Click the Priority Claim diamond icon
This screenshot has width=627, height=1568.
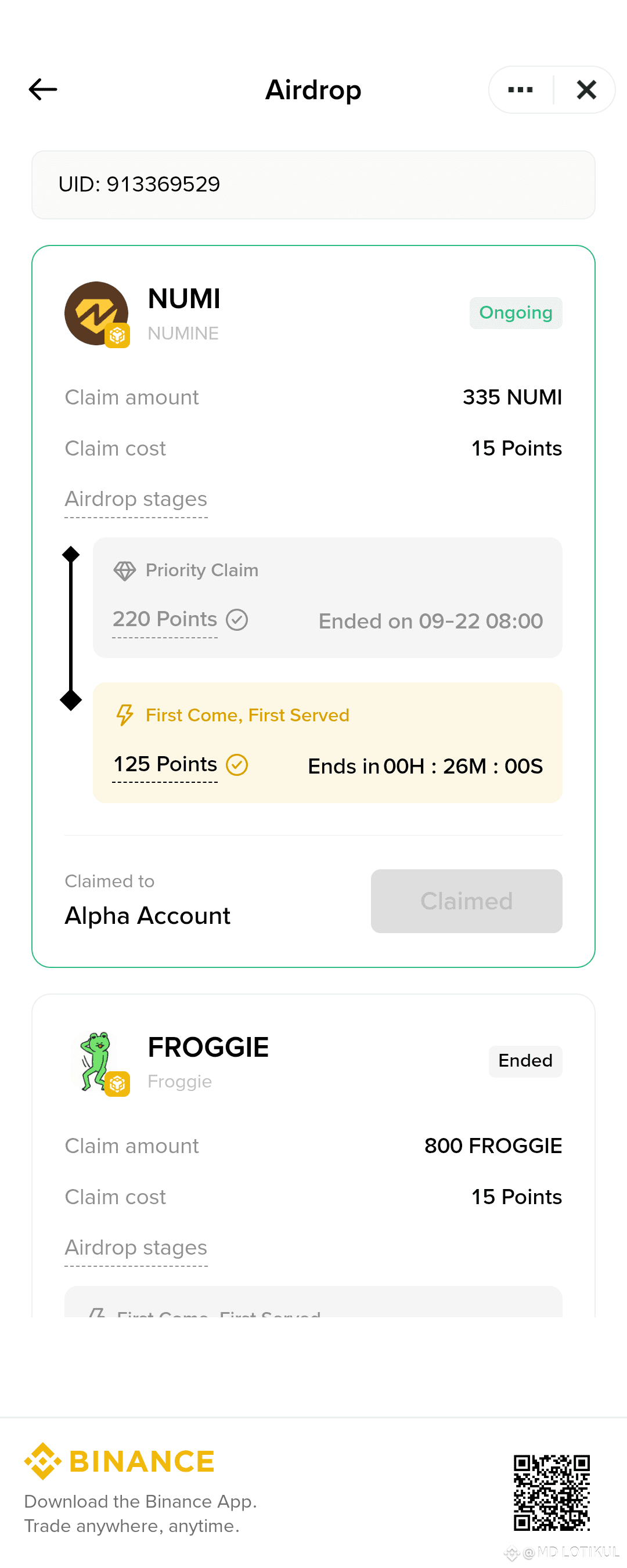click(125, 570)
